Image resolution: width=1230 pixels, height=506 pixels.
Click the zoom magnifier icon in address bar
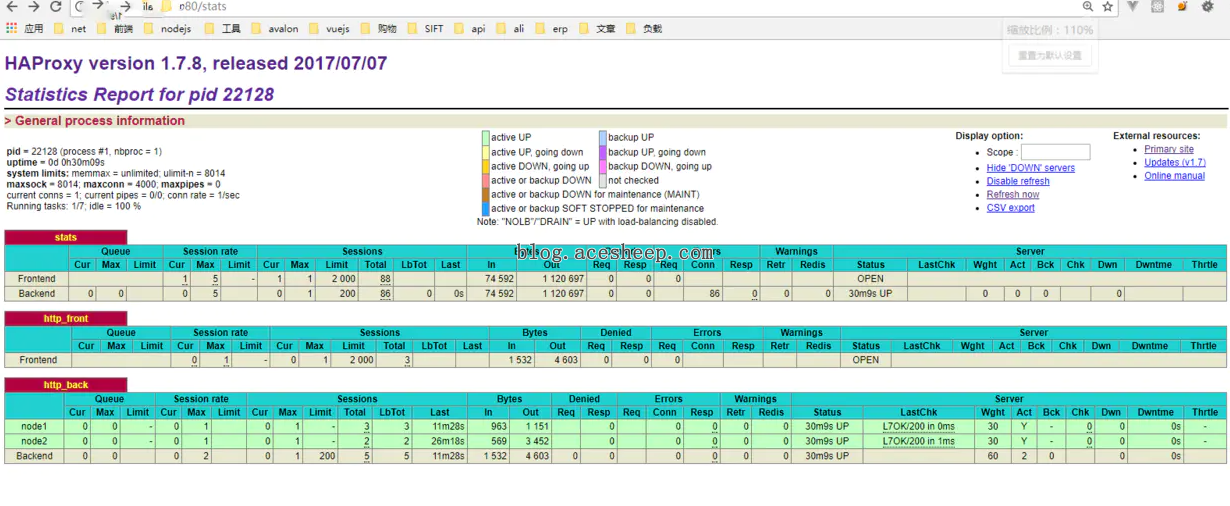[1088, 7]
